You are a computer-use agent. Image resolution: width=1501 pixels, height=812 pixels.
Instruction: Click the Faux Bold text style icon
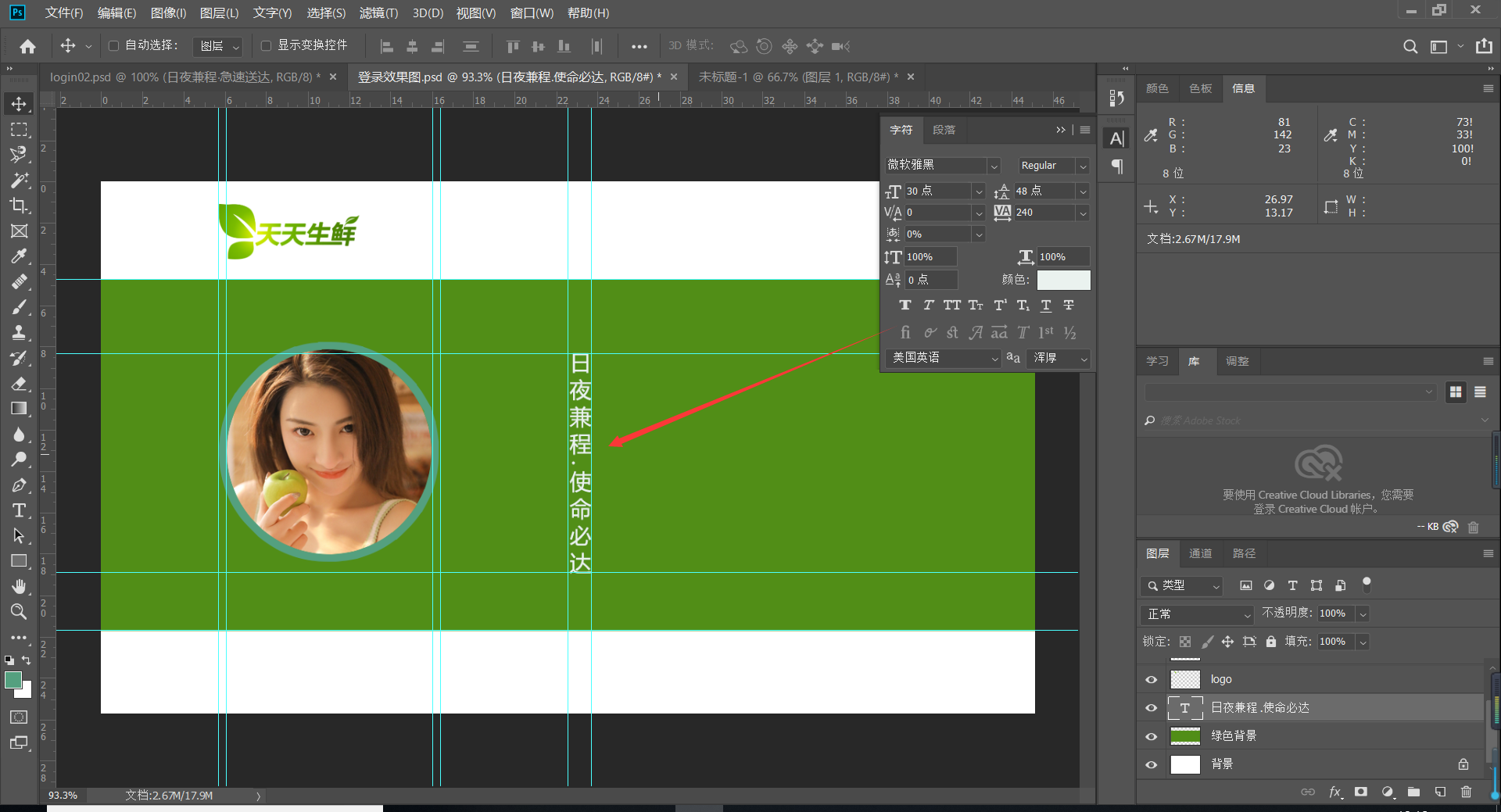point(905,306)
